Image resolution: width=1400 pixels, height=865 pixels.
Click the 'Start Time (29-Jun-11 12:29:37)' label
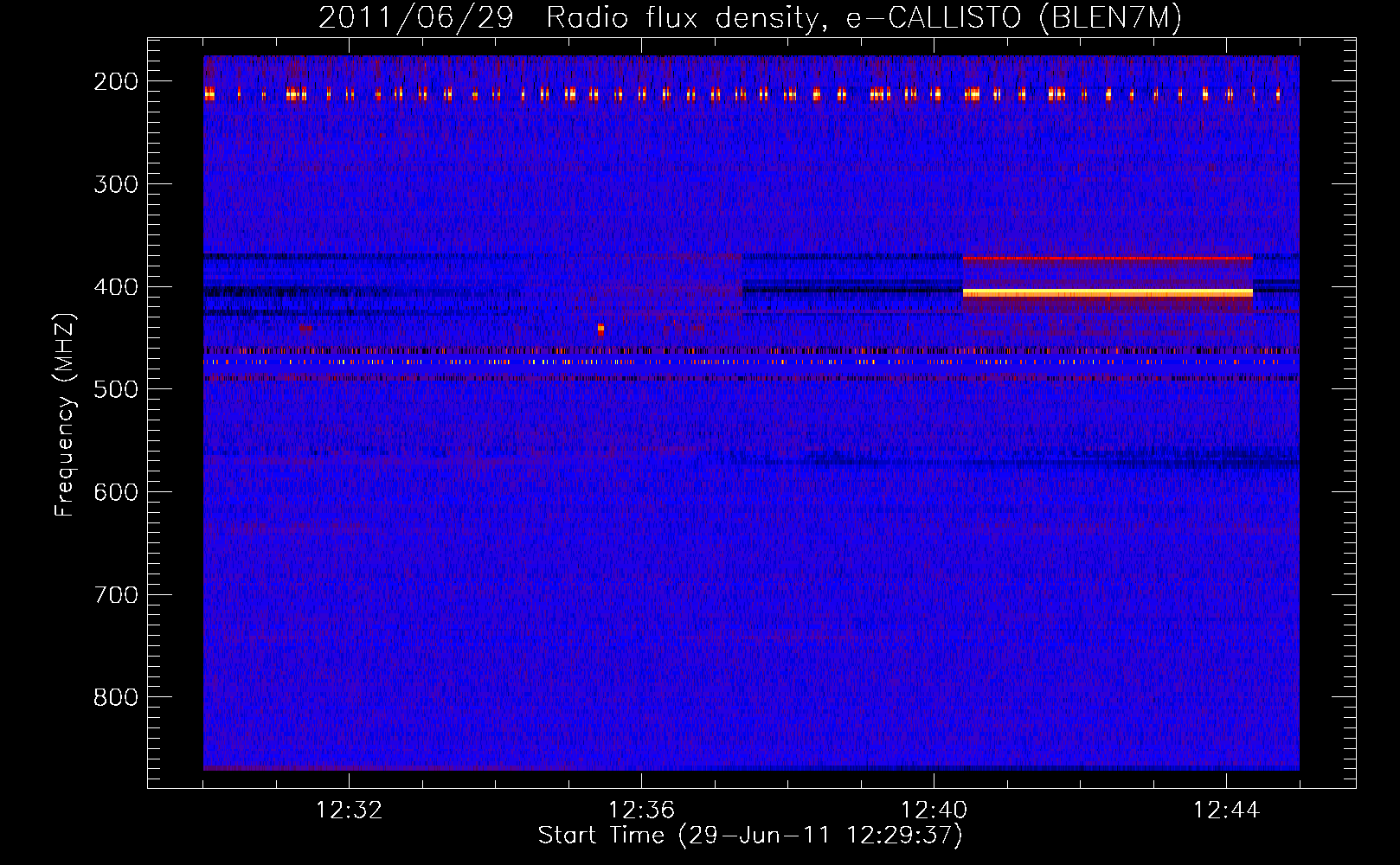[x=750, y=836]
